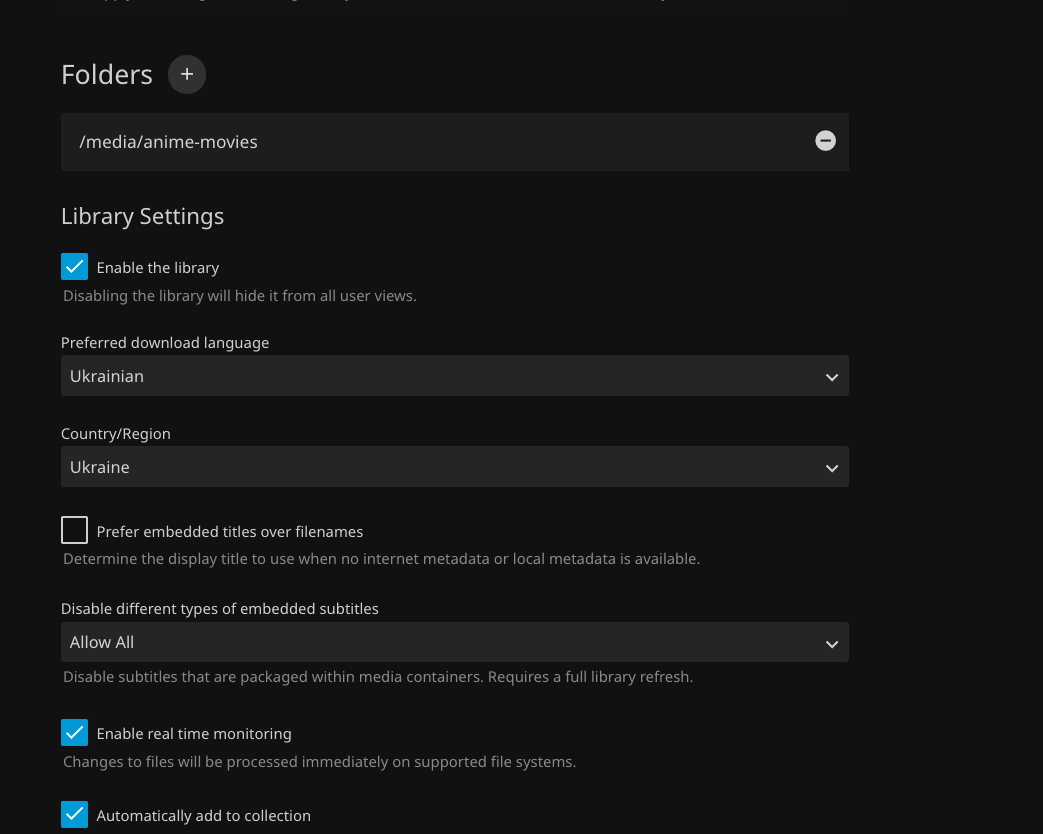This screenshot has height=834, width=1043.
Task: Click the chevron arrow in the Ukrainian language field
Action: tap(831, 377)
